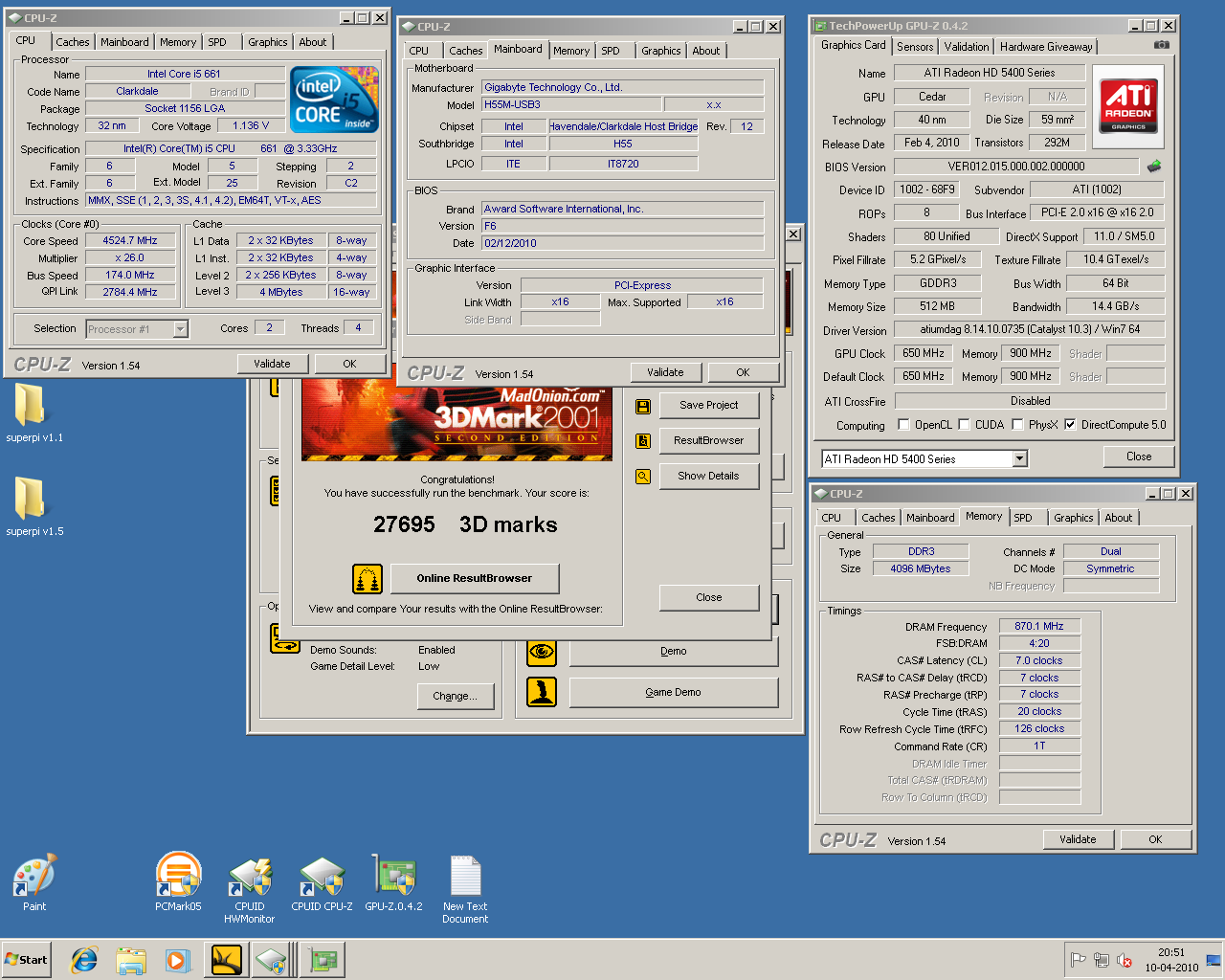Click the GPU-Z BIOS save chip icon
Viewport: 1225px width, 980px height.
click(1154, 167)
